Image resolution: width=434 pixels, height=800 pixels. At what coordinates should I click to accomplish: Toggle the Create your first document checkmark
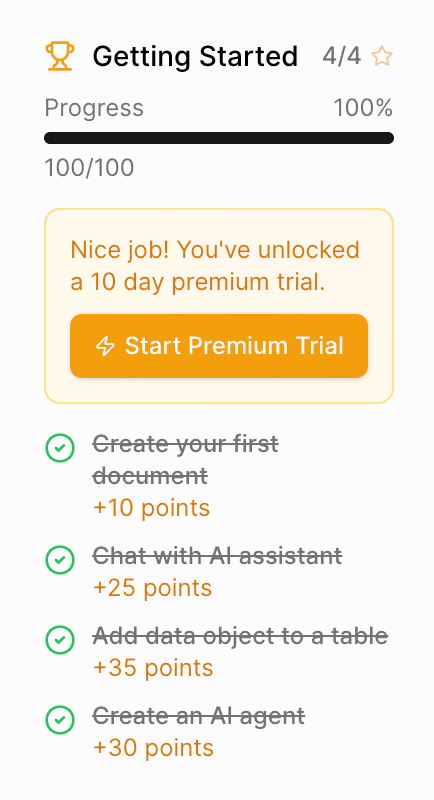(x=60, y=448)
